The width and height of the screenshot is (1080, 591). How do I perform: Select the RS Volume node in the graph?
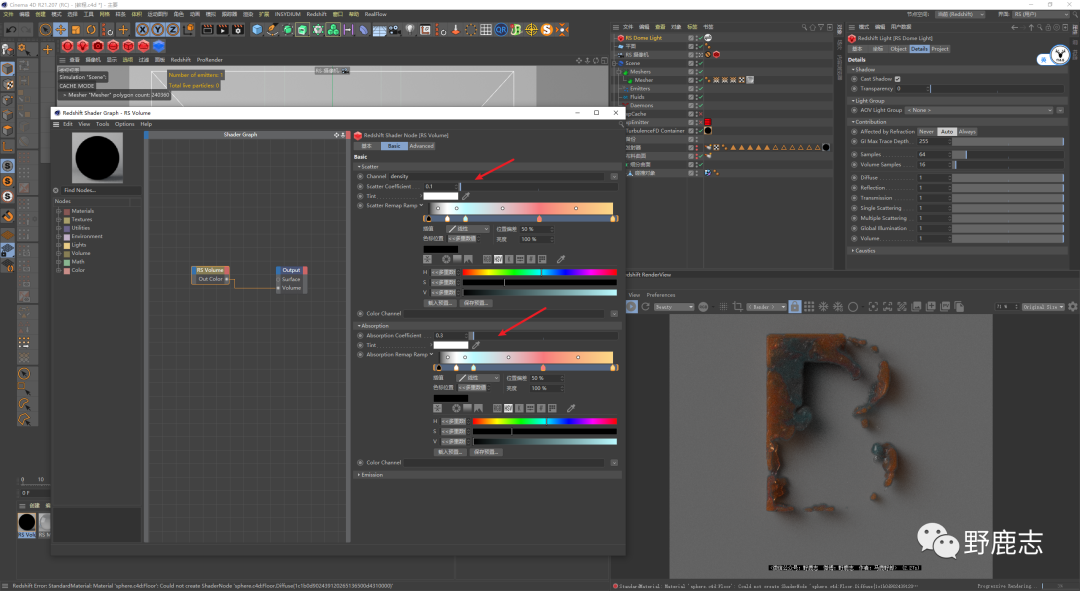(x=210, y=275)
